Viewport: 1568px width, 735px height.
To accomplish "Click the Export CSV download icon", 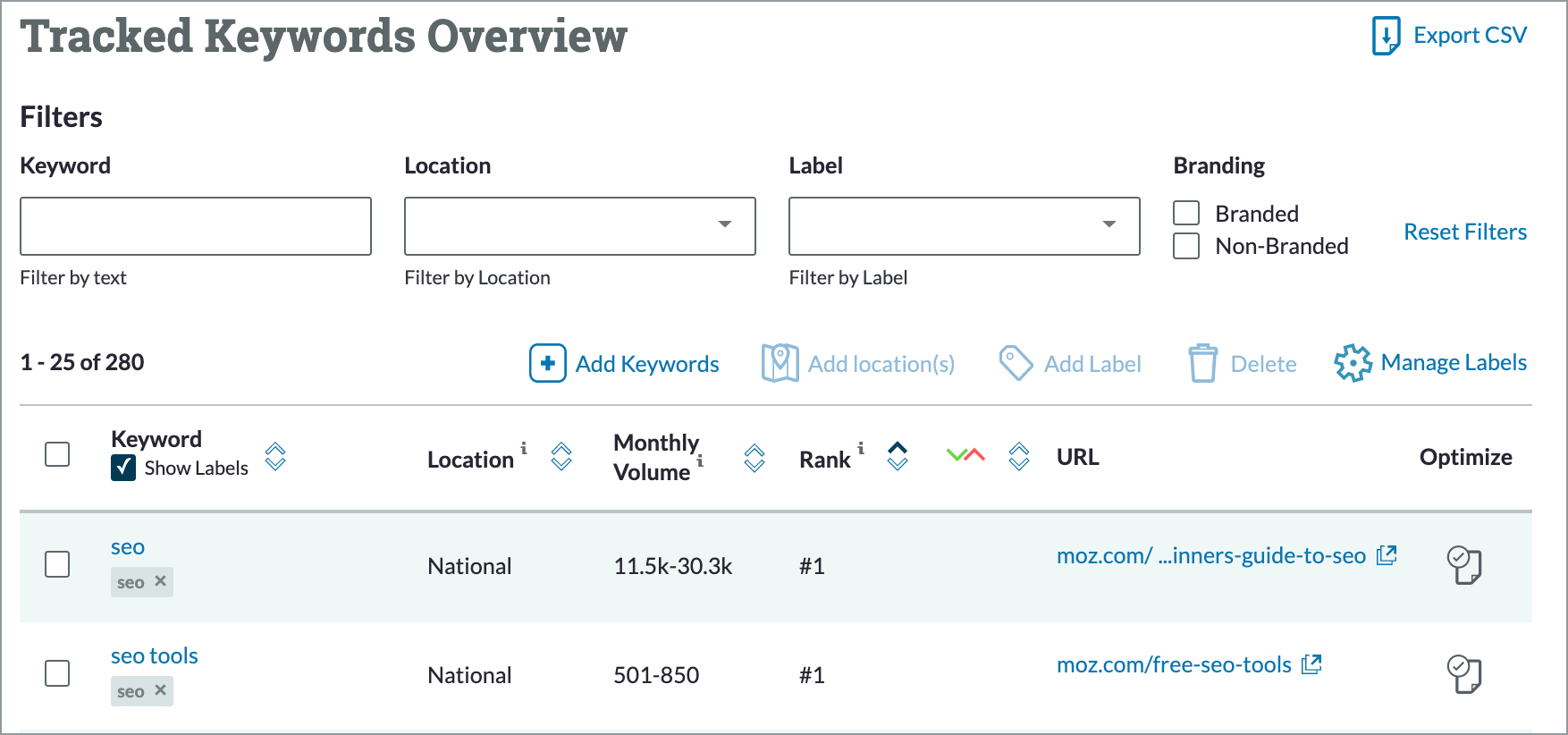I will (1386, 36).
